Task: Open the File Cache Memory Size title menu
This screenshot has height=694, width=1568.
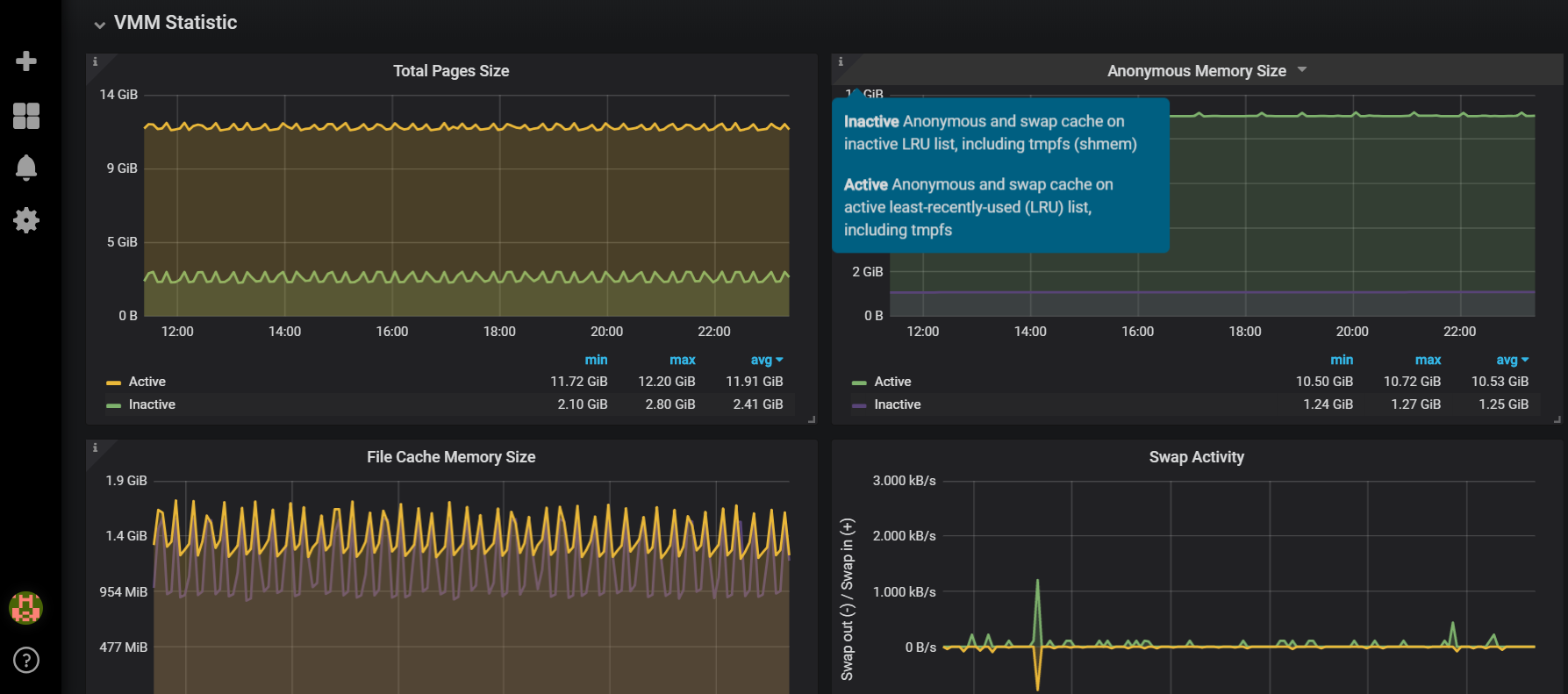Action: pyautogui.click(x=451, y=457)
